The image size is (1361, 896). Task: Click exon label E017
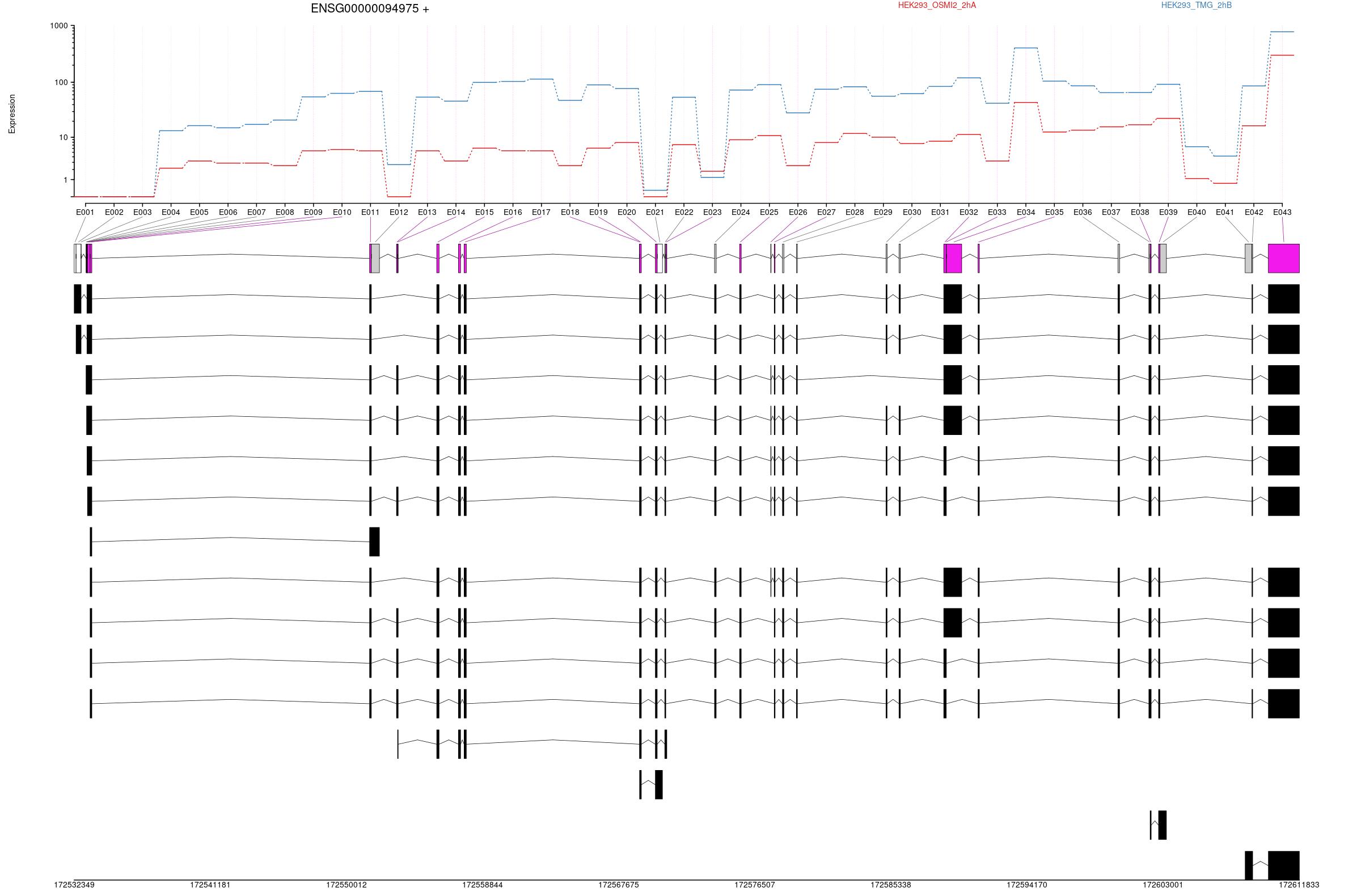(541, 212)
